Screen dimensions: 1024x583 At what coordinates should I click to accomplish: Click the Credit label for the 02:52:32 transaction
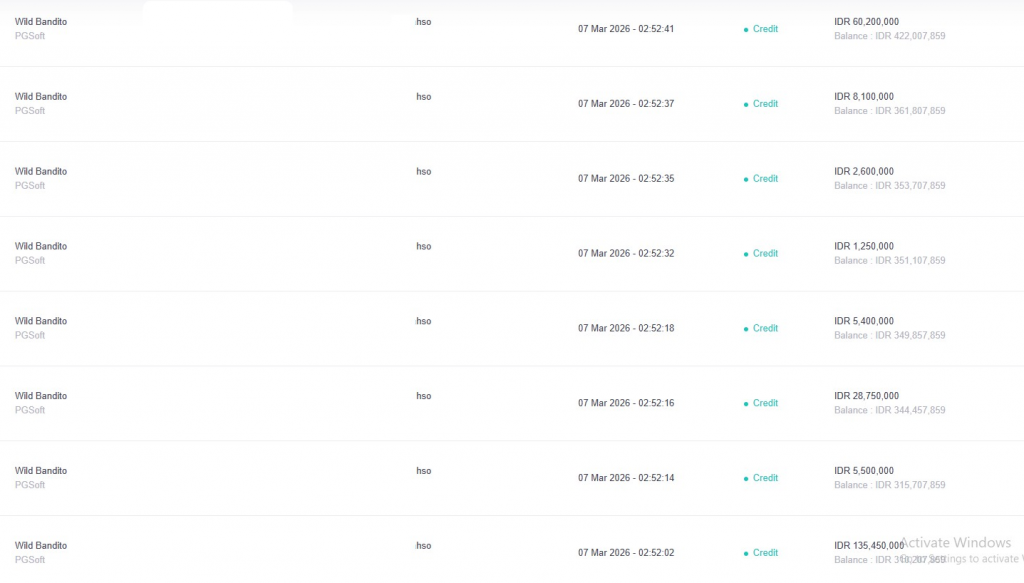[765, 254]
